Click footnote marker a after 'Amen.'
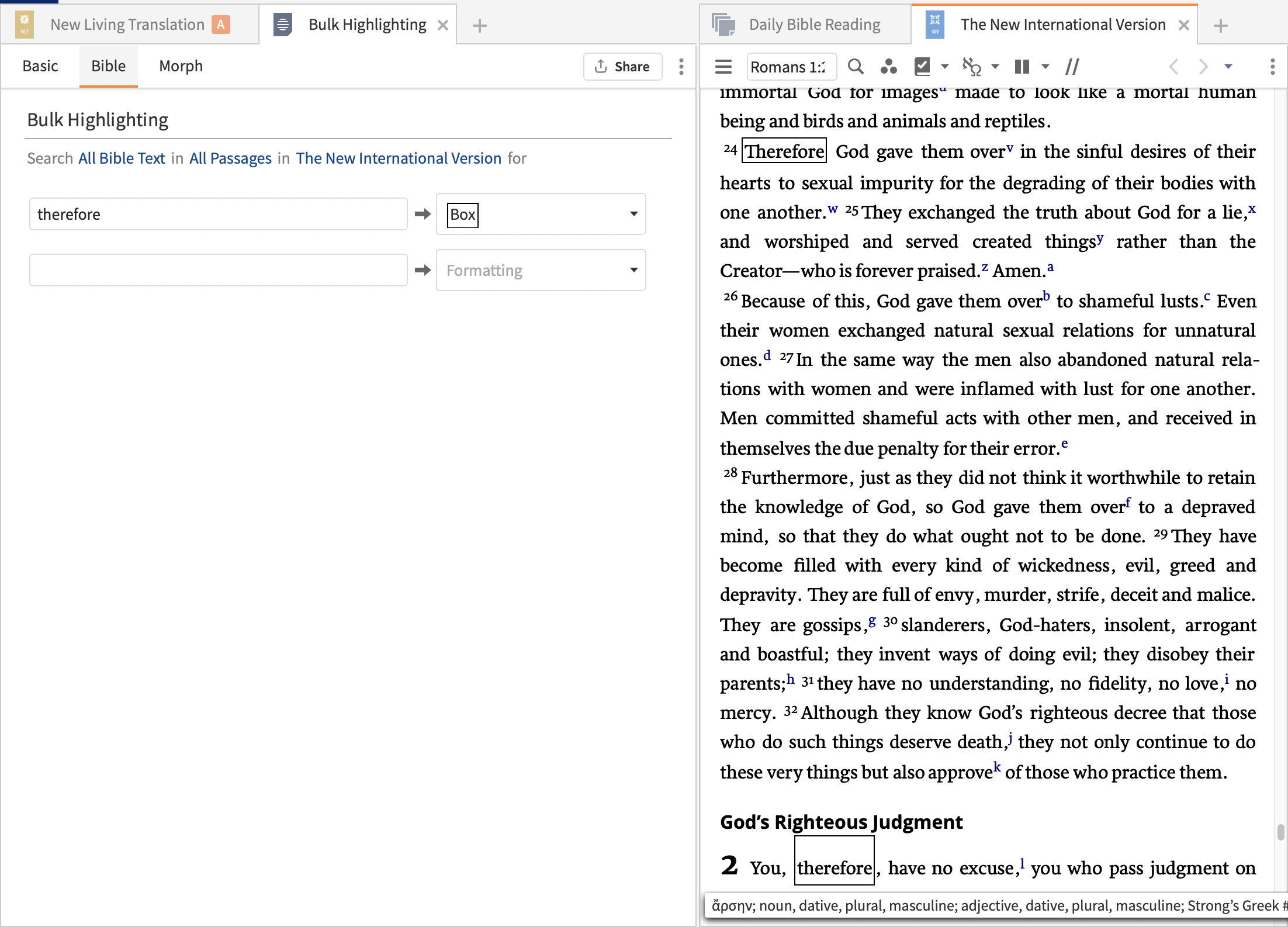 (1050, 267)
